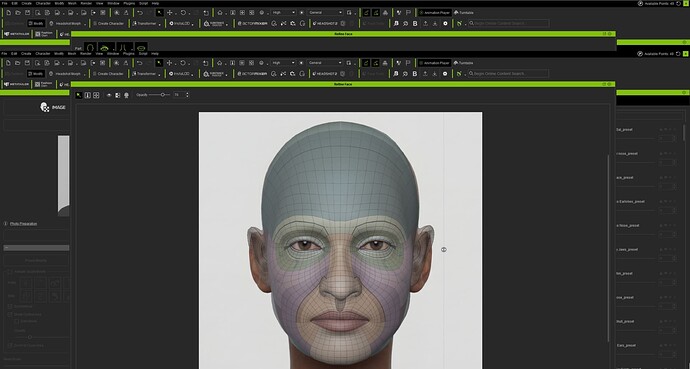Viewport: 690px width, 369px height.
Task: Switch to split view in Refine Face toolbar
Action: coord(88,95)
